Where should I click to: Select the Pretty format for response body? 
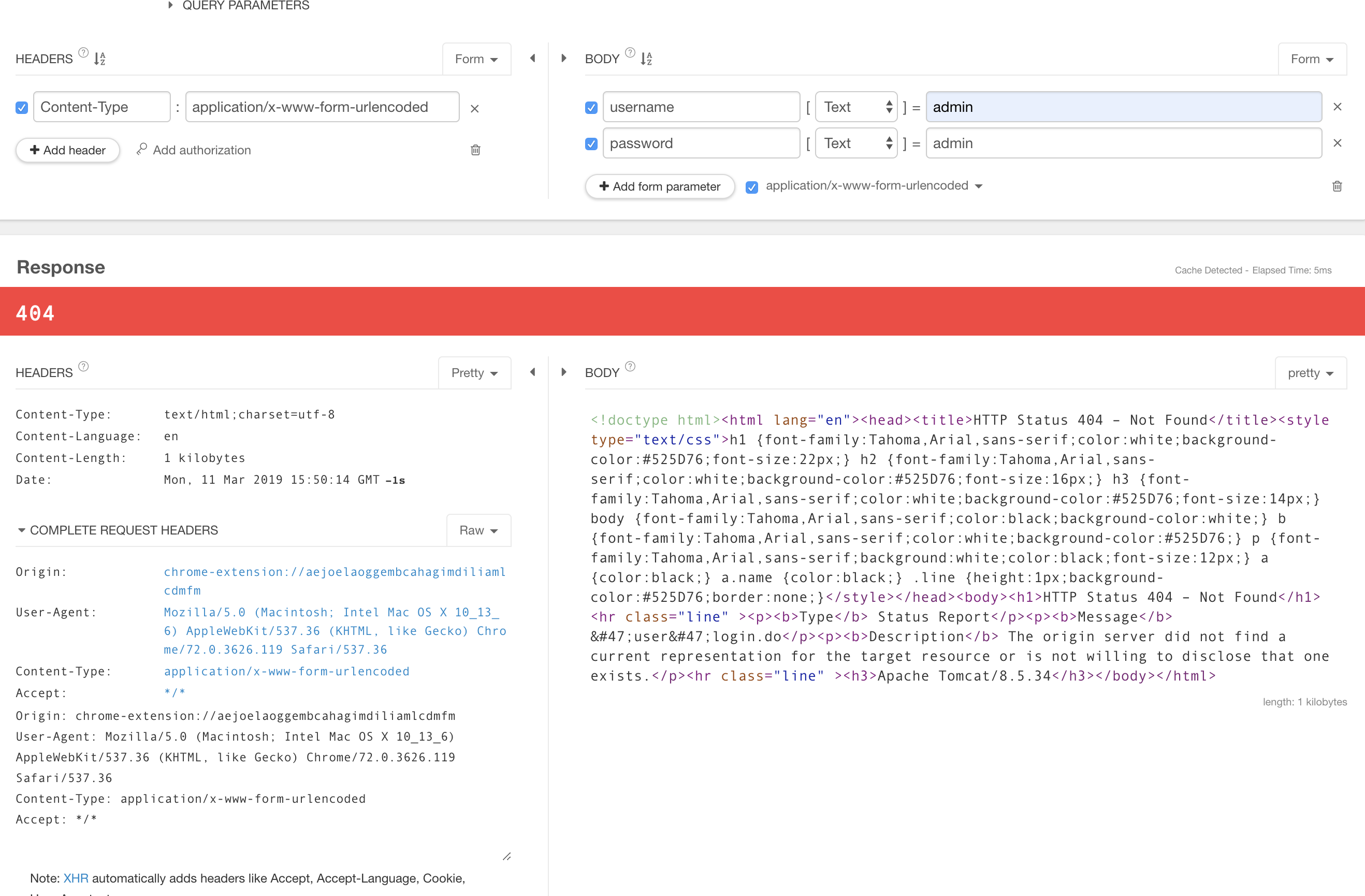[1310, 372]
